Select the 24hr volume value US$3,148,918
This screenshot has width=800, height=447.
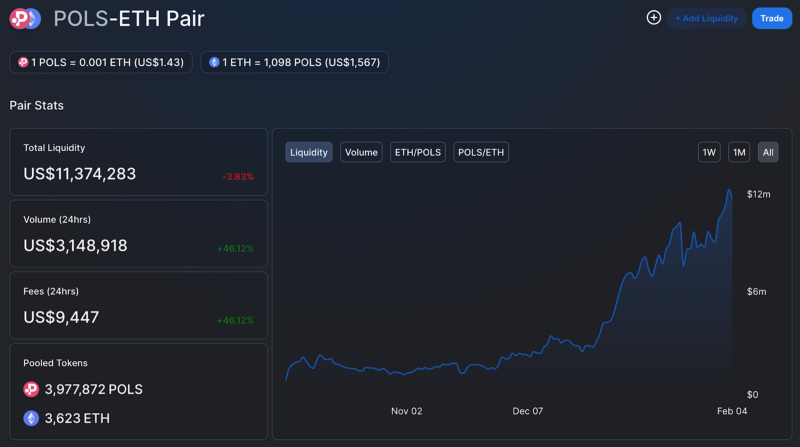[x=76, y=245]
